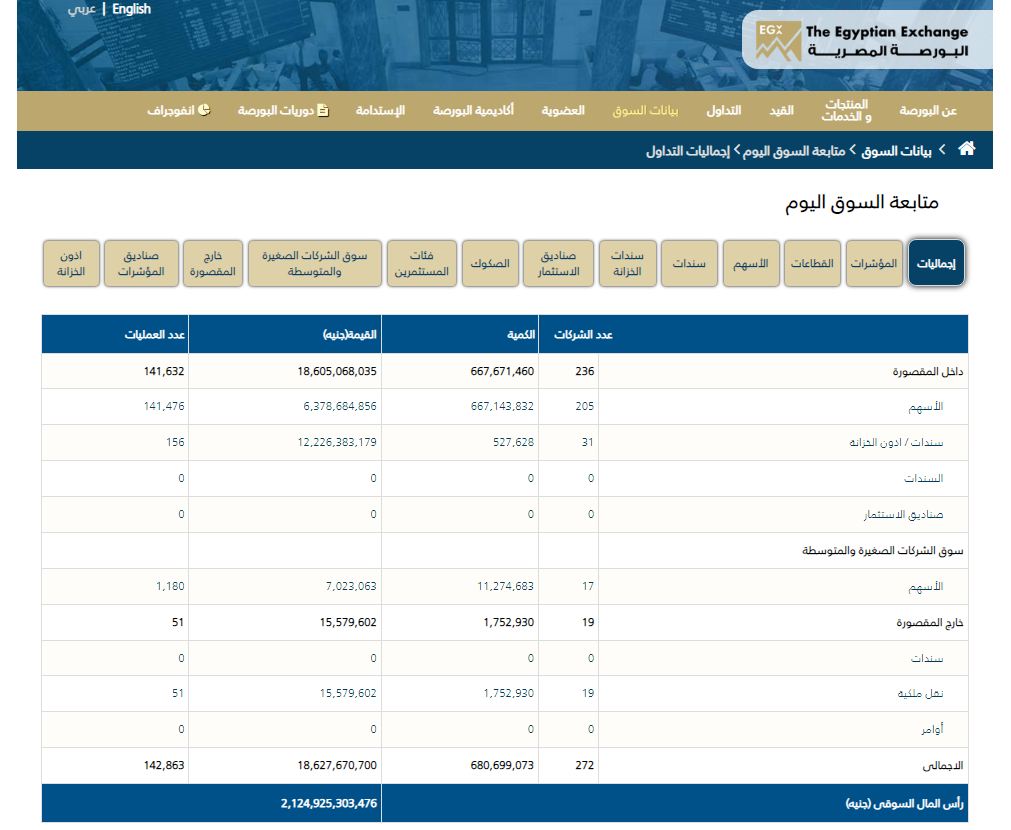1011x830 pixels.
Task: Click the document icon beside دوريات البورصة
Action: (322, 110)
